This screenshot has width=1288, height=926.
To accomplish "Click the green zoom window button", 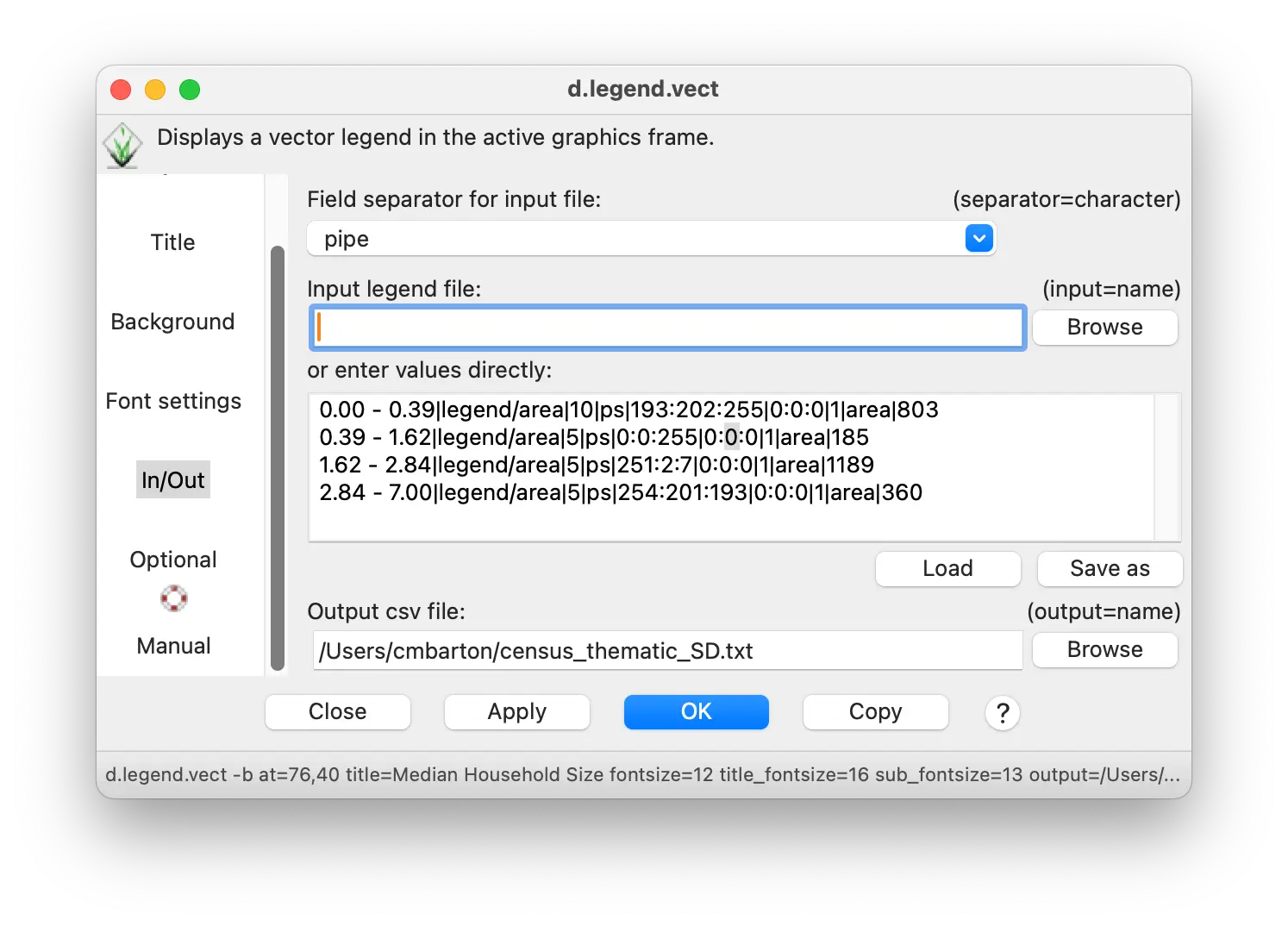I will point(190,90).
